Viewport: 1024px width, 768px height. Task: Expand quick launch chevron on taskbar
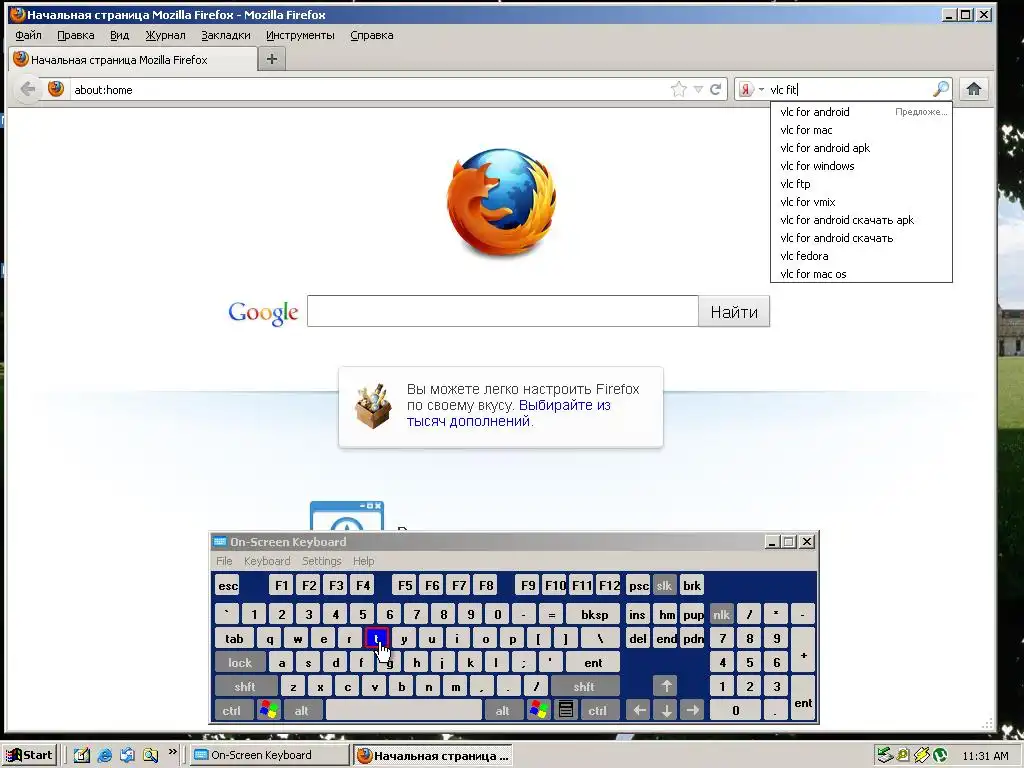click(x=172, y=752)
